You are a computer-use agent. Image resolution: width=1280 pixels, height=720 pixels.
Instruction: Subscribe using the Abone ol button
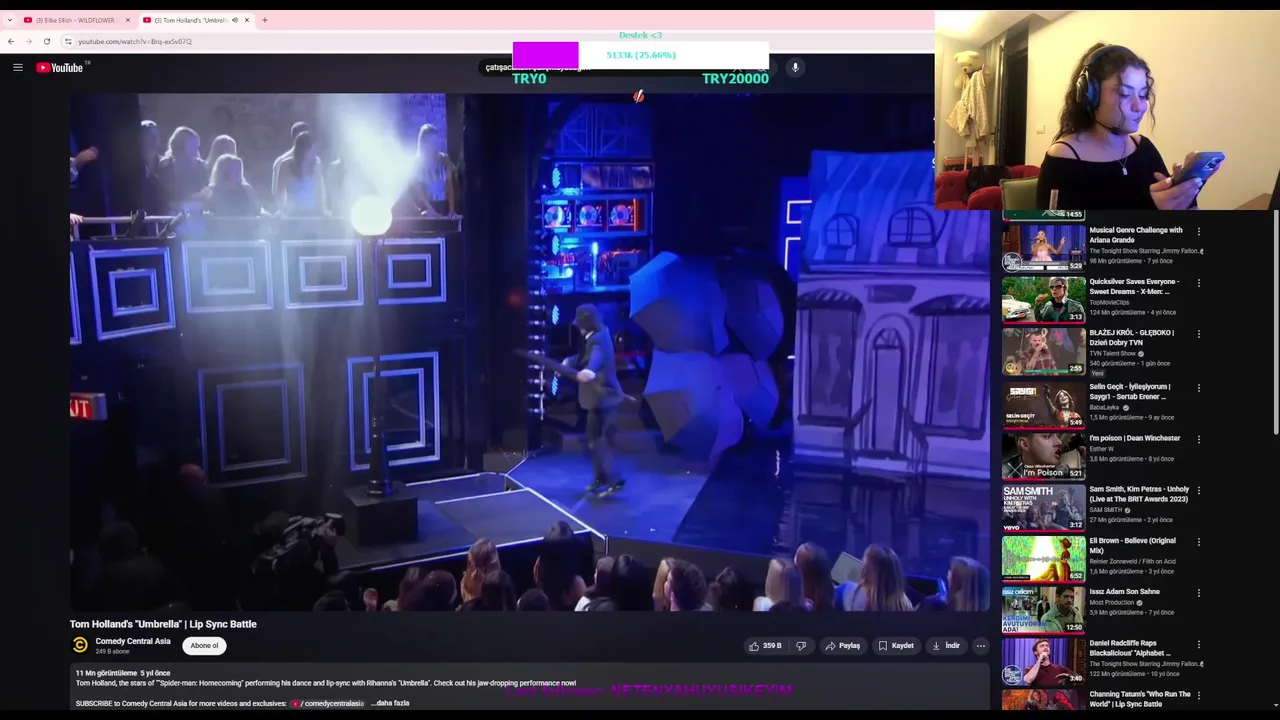tap(204, 646)
